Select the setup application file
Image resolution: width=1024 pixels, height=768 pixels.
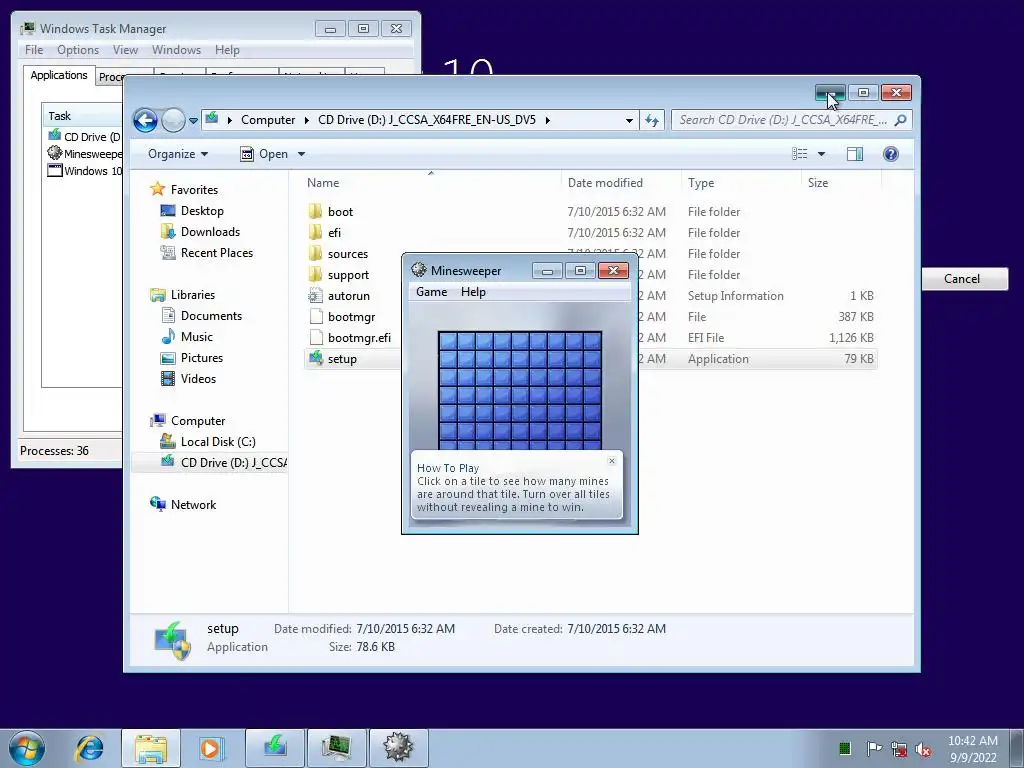click(342, 359)
